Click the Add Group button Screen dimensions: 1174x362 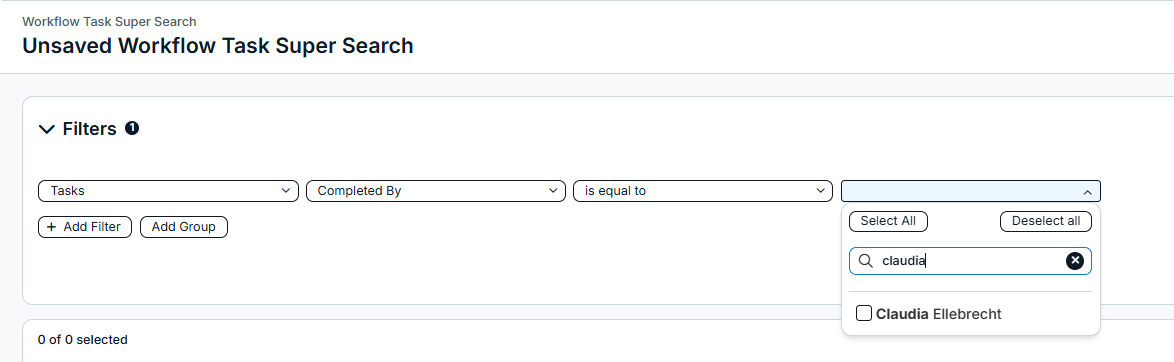click(x=183, y=227)
